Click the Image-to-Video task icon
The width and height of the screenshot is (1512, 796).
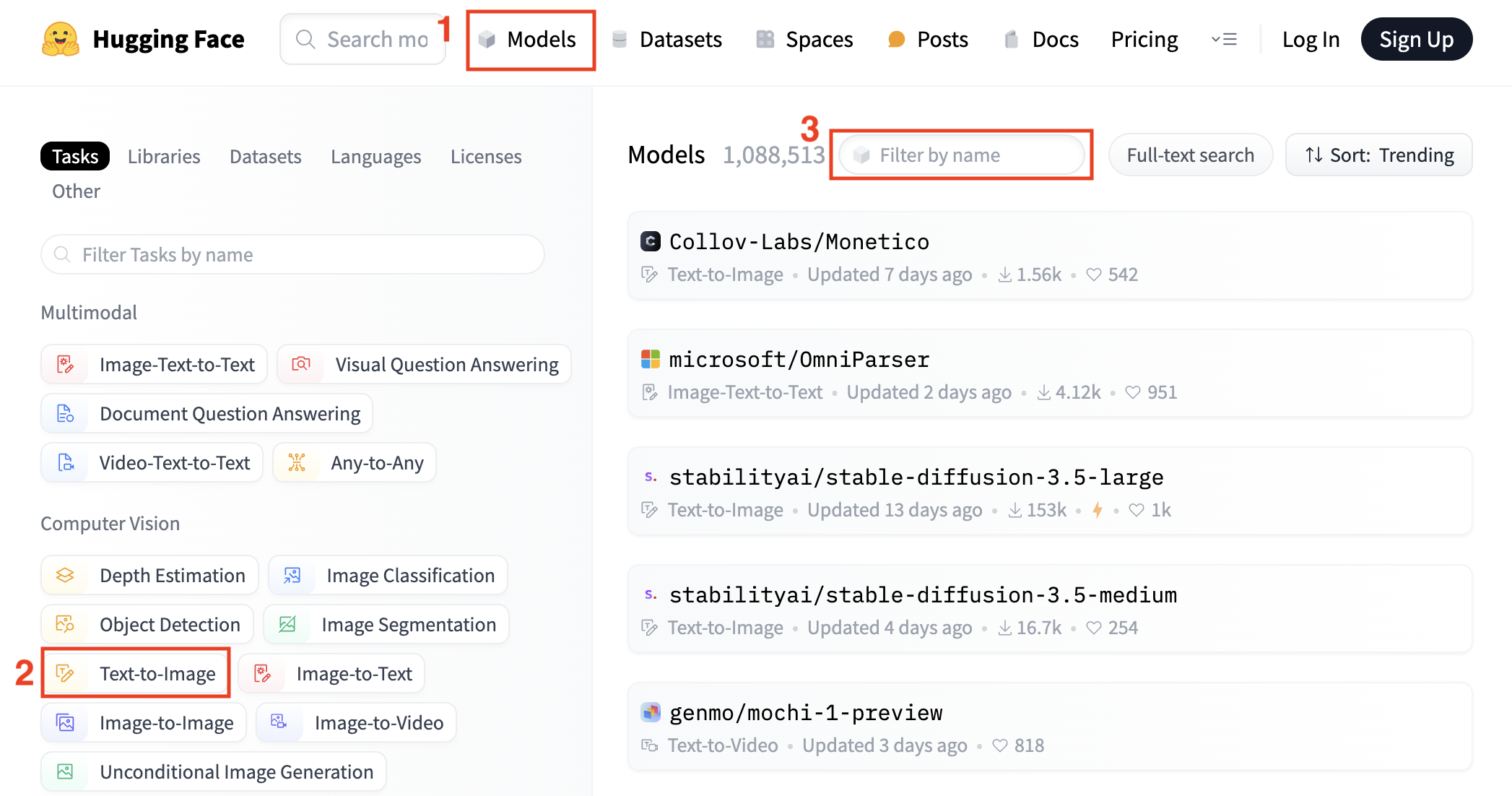(279, 722)
